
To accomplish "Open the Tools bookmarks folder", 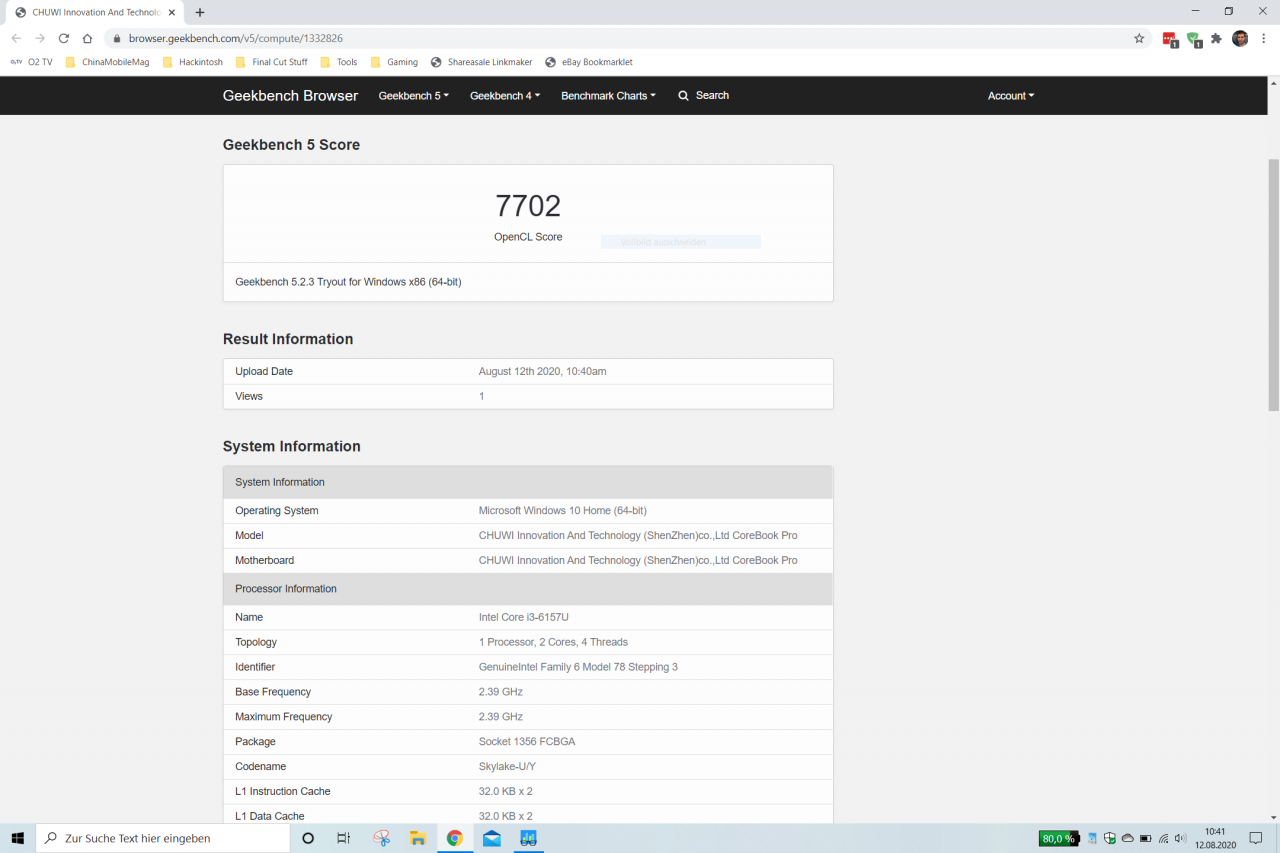I will [x=338, y=62].
